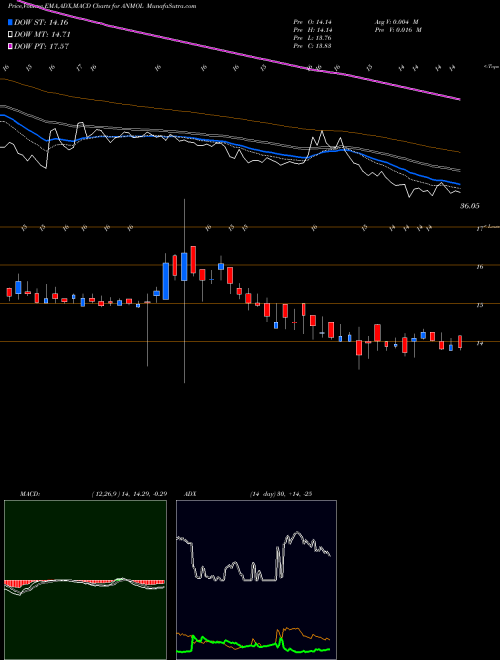Image resolution: width=500 pixels, height=660 pixels.
Task: Click the chart title for ANMOL MunafaSutra.com
Action: pos(102,6)
